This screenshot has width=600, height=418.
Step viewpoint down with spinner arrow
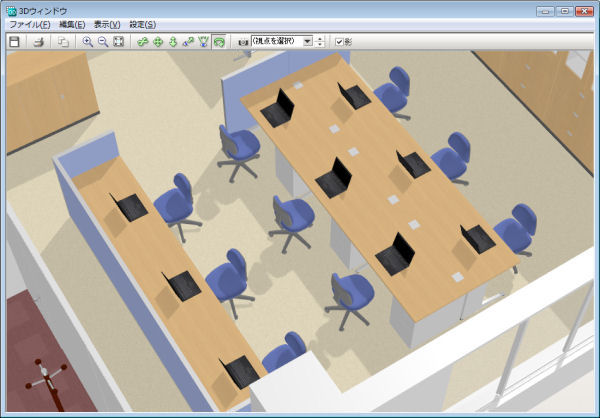(x=320, y=44)
